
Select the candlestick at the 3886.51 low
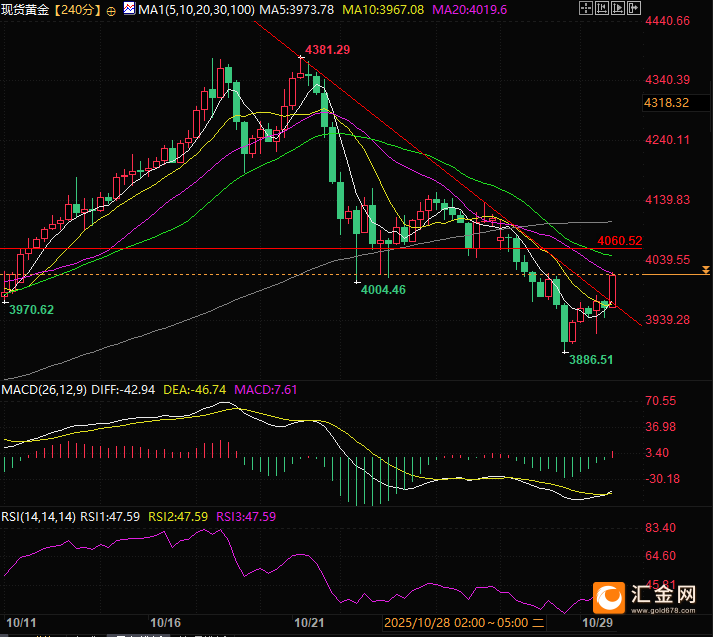[565, 324]
